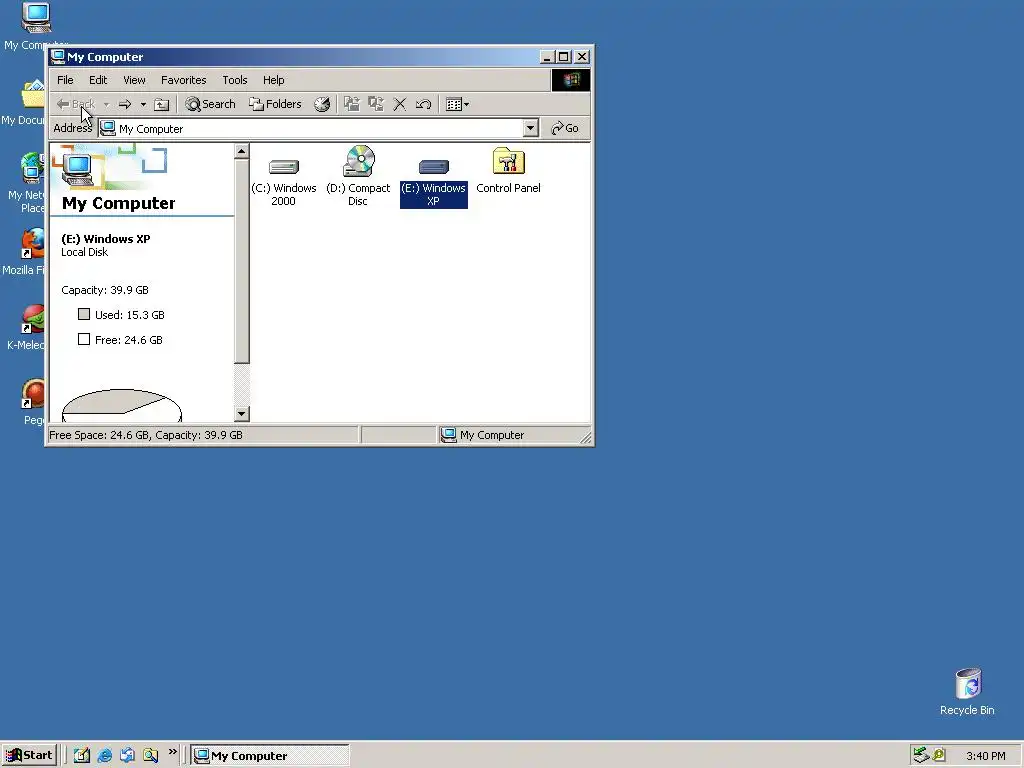The width and height of the screenshot is (1024, 768).
Task: Click the My Computer taskbar button
Action: (x=270, y=756)
